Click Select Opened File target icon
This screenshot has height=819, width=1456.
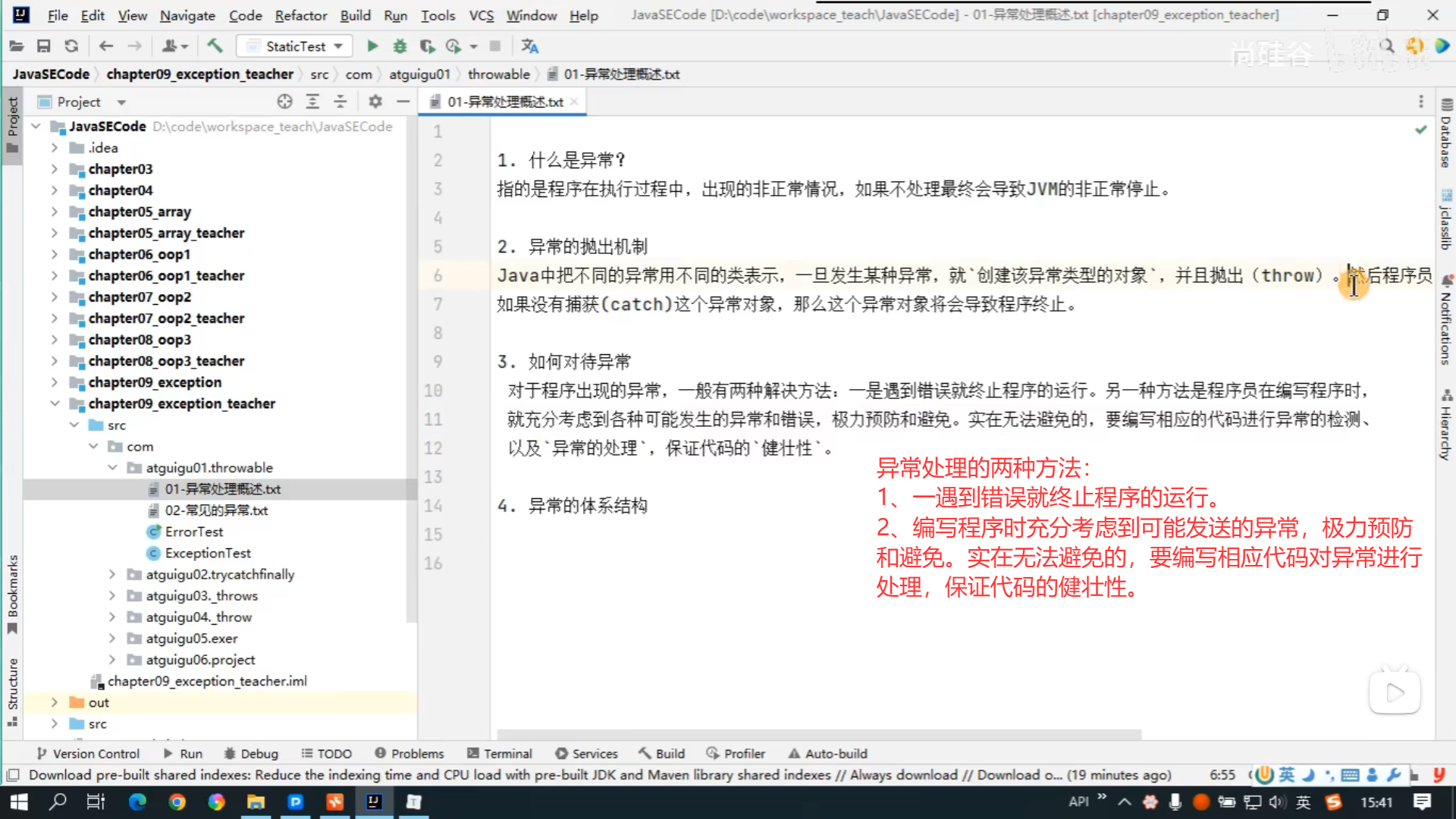pyautogui.click(x=284, y=102)
